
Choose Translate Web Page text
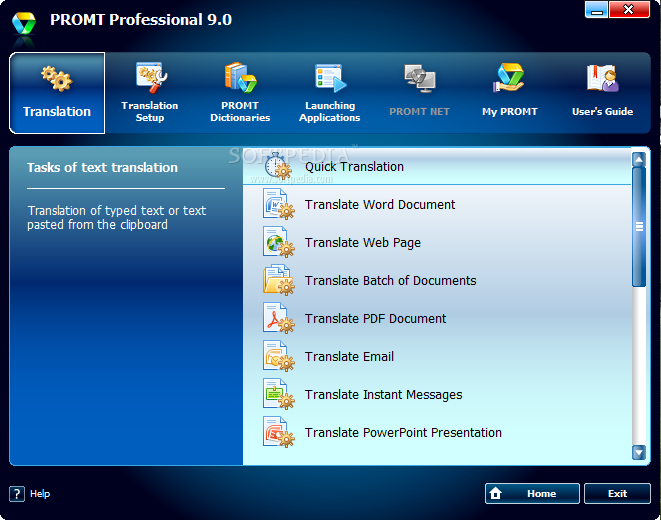[363, 243]
